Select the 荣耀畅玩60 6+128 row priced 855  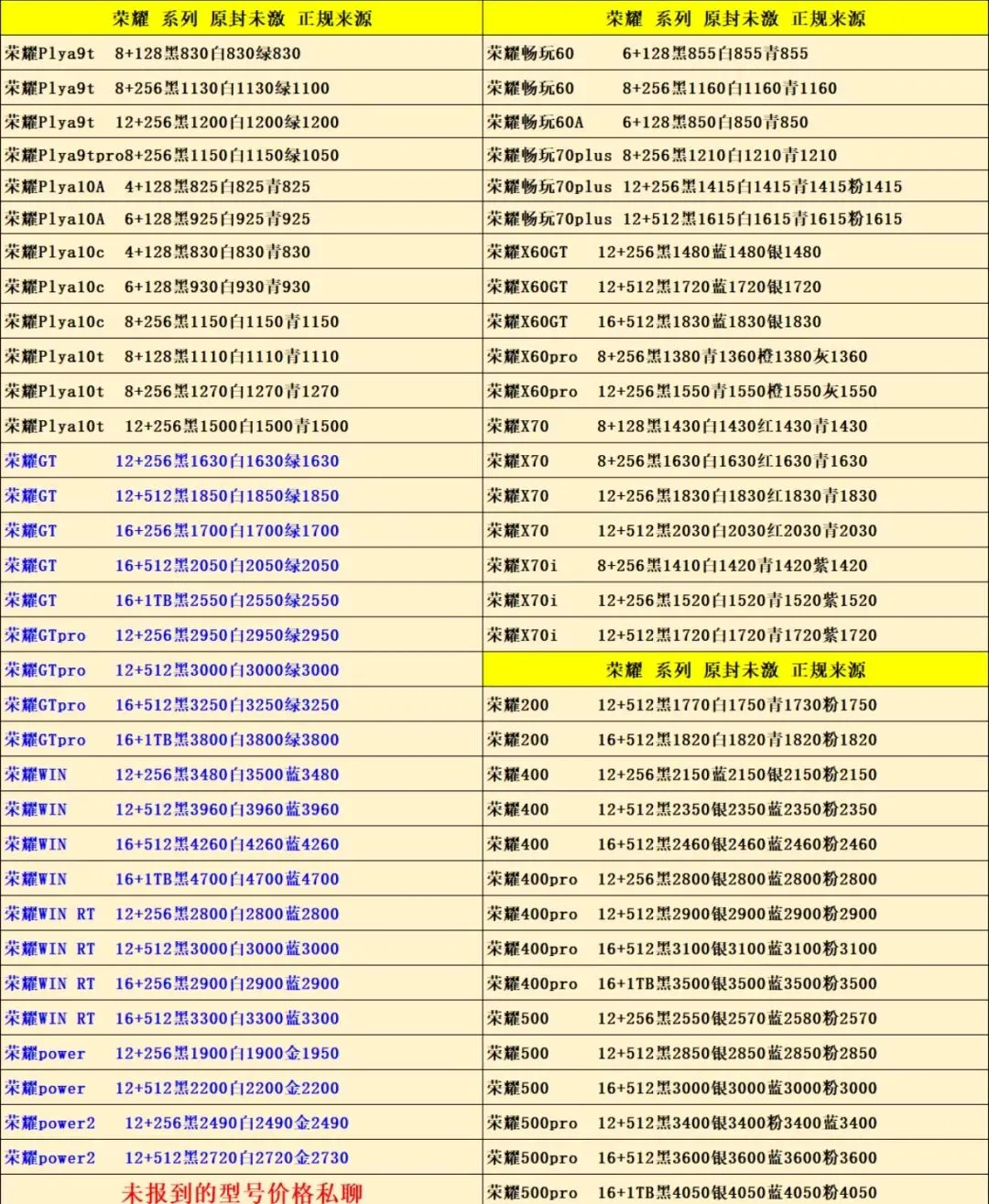tap(735, 53)
